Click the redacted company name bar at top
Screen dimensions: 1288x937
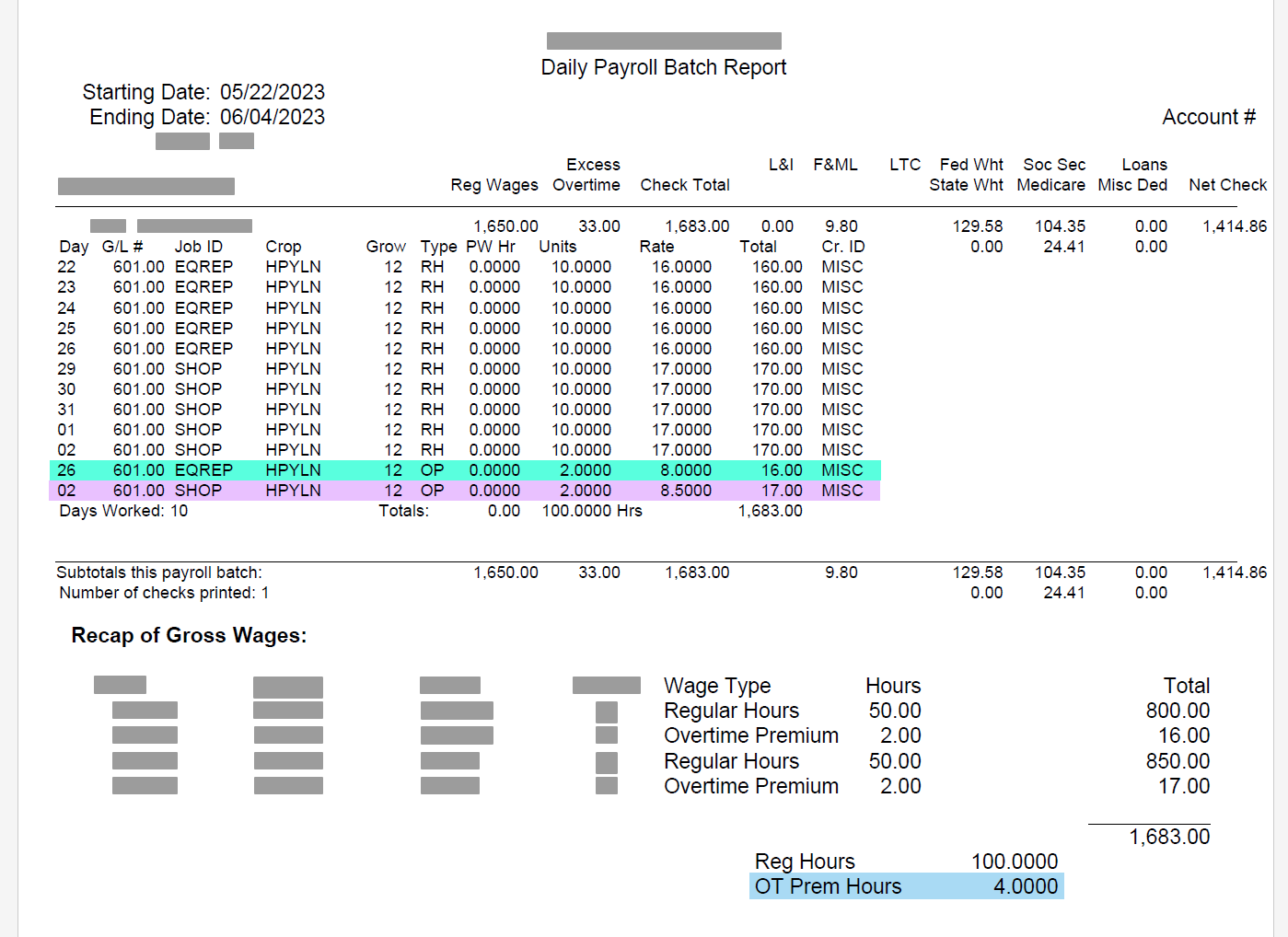(x=664, y=41)
